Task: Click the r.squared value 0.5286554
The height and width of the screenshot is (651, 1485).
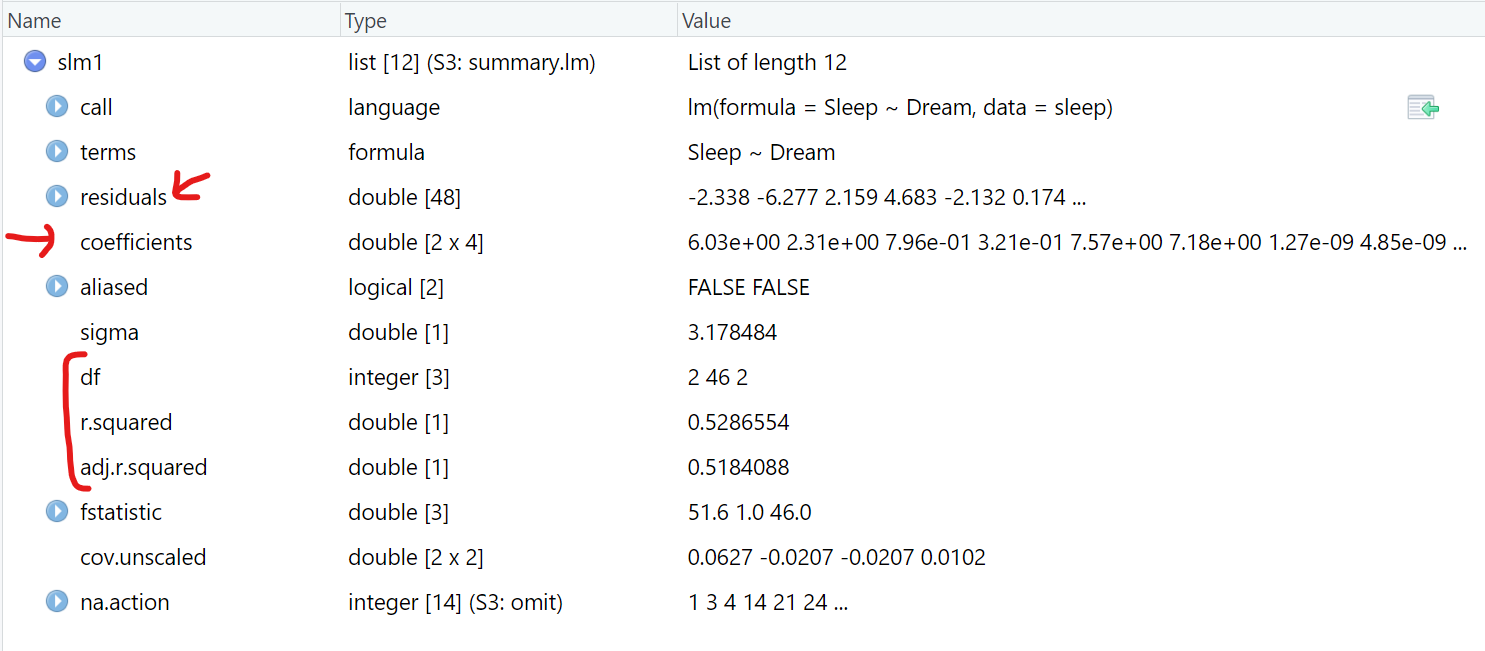Action: point(738,422)
